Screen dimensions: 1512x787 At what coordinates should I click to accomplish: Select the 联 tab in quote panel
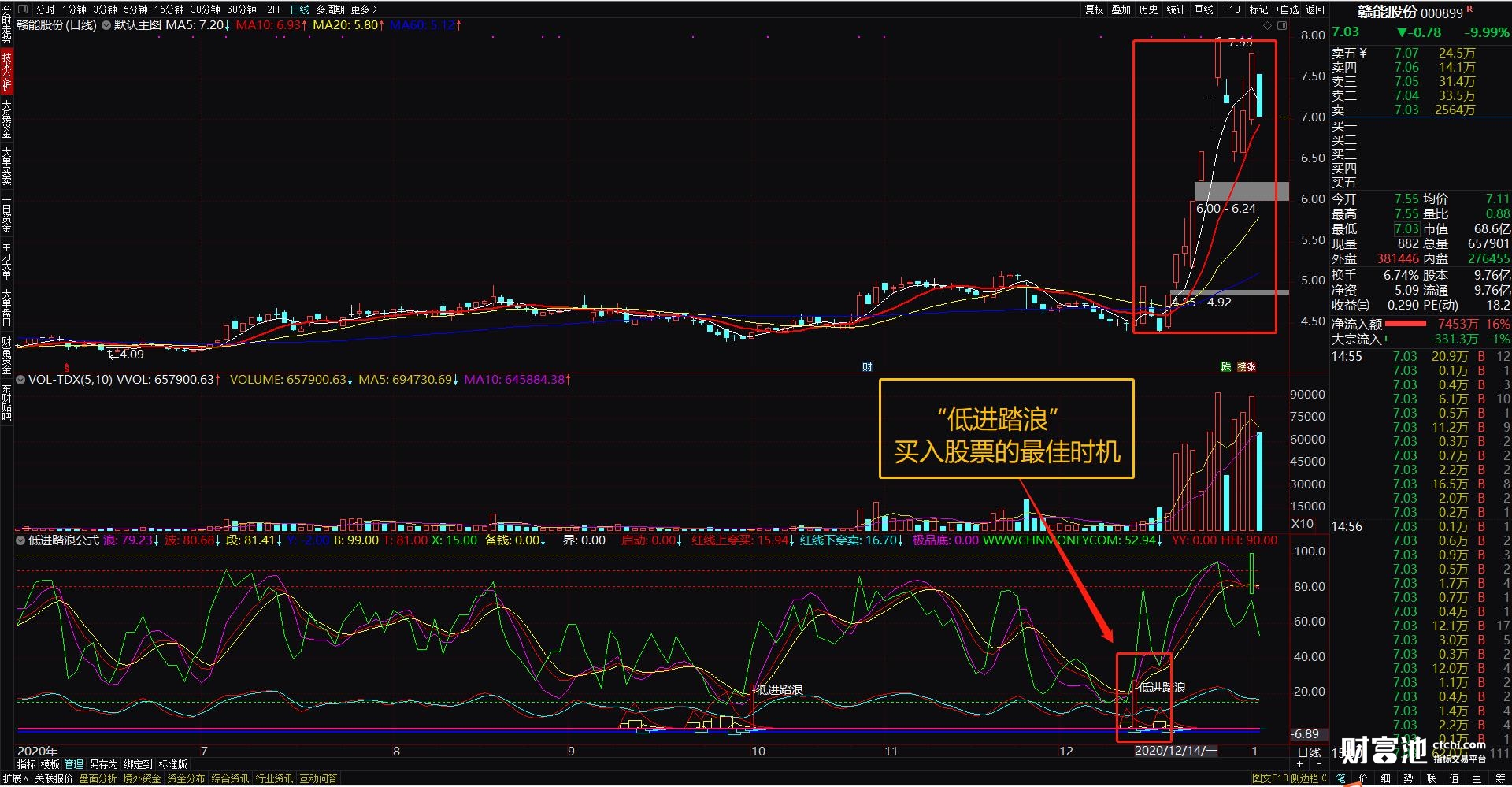(x=1431, y=778)
